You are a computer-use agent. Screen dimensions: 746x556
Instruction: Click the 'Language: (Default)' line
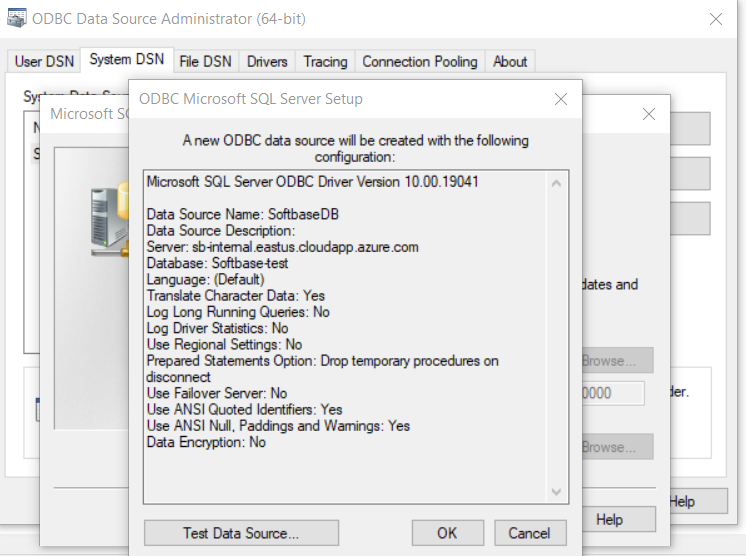click(206, 280)
